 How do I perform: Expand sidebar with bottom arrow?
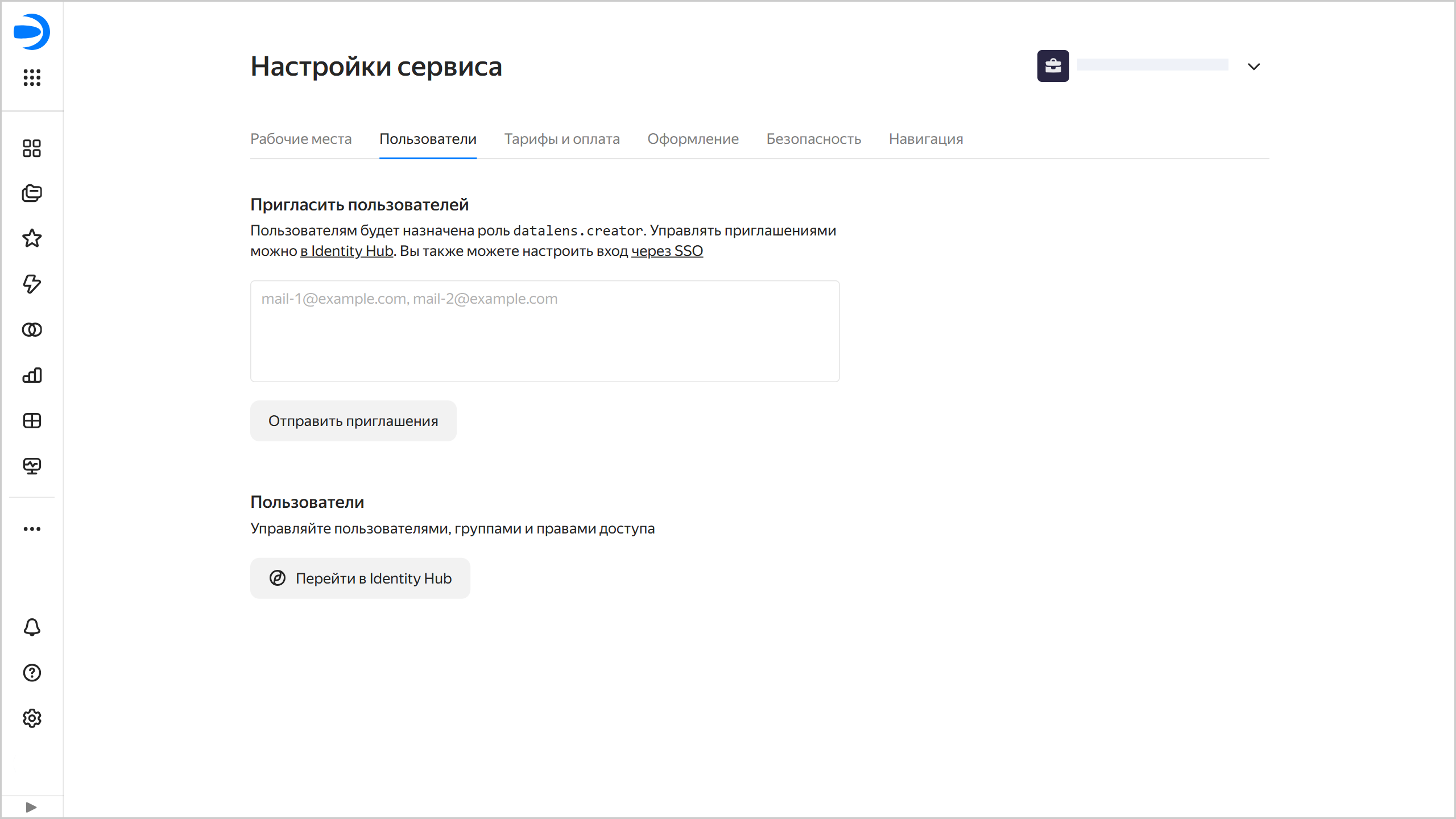31,807
